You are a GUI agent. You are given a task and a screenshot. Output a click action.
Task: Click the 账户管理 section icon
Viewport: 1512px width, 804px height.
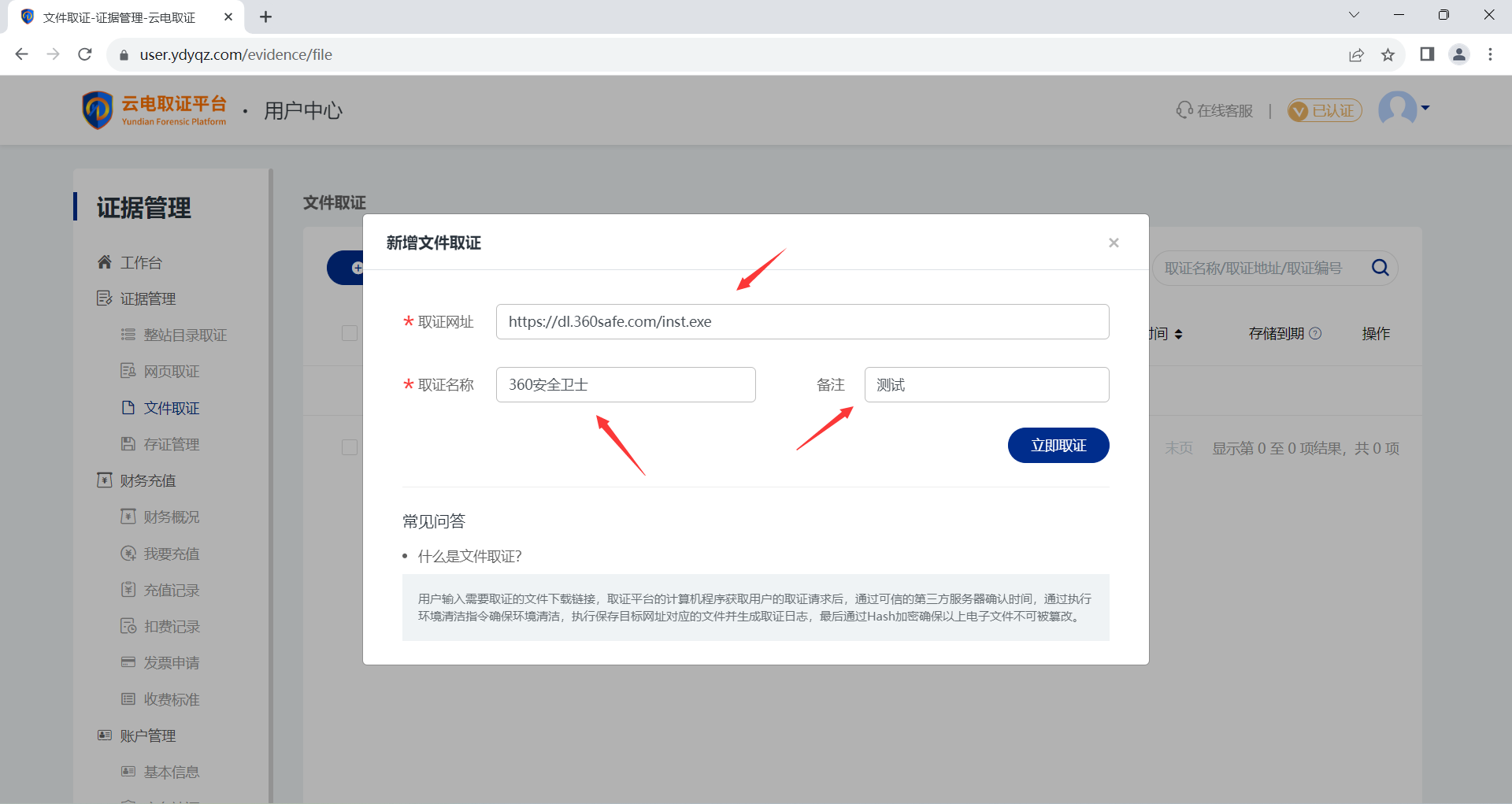(x=105, y=735)
